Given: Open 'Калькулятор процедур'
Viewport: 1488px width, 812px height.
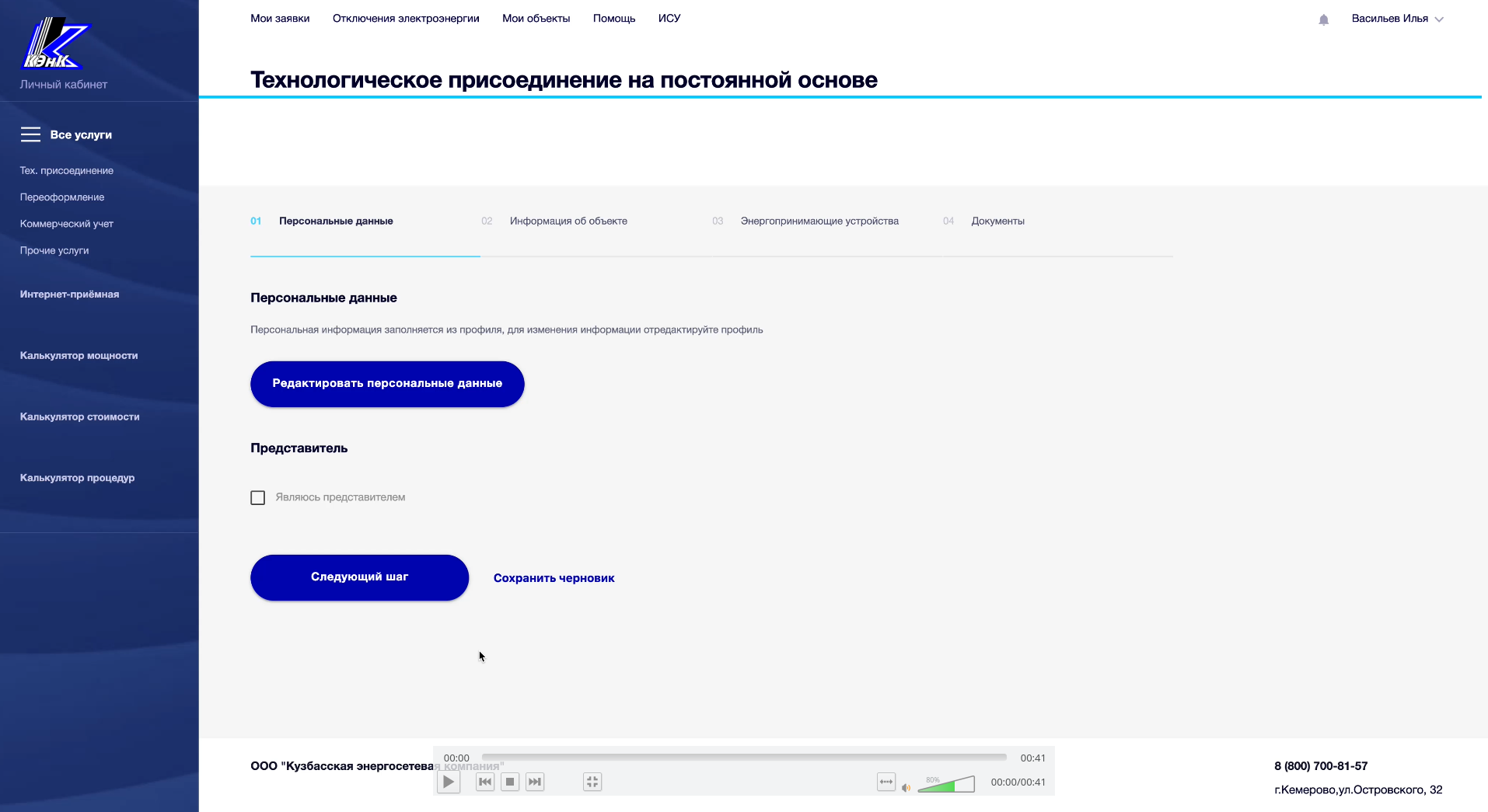Looking at the screenshot, I should click(x=78, y=478).
